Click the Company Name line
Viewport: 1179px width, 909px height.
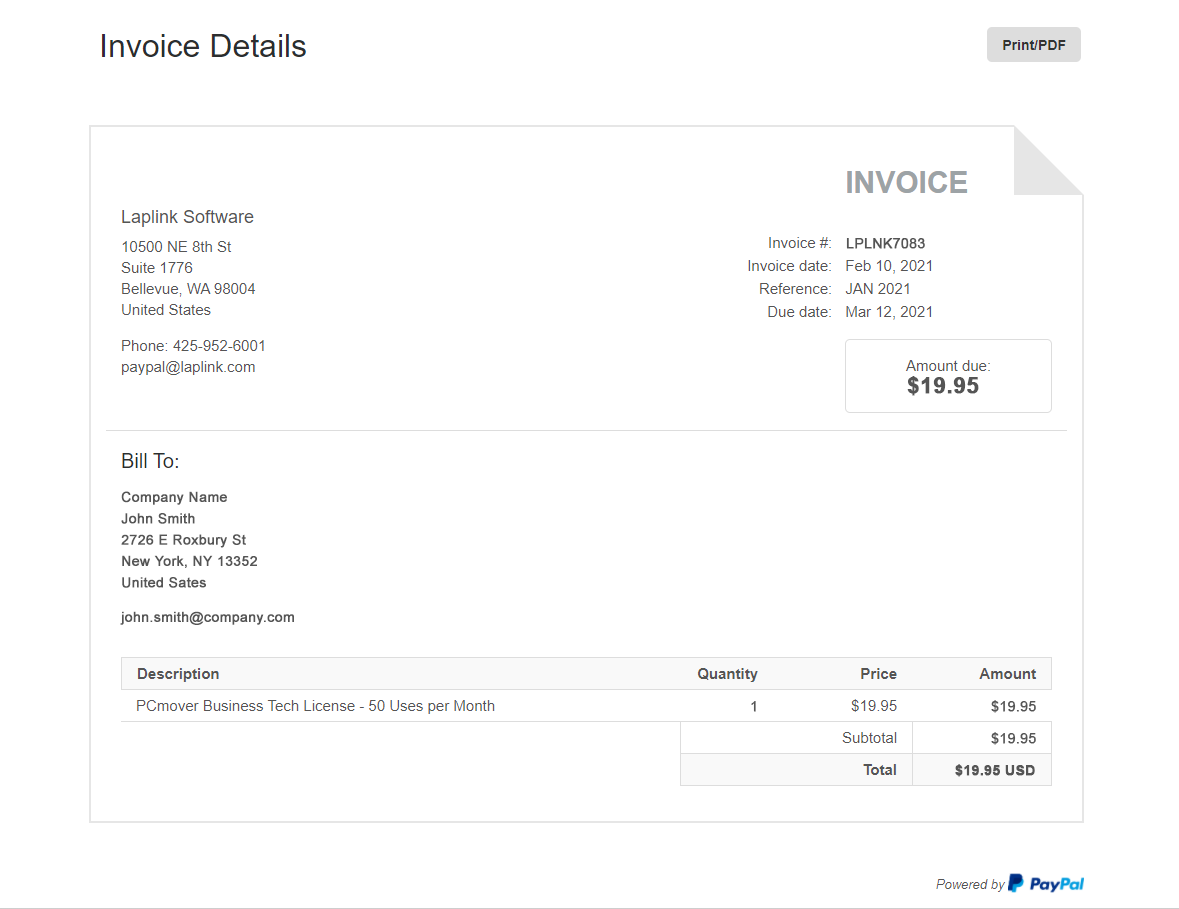(174, 497)
